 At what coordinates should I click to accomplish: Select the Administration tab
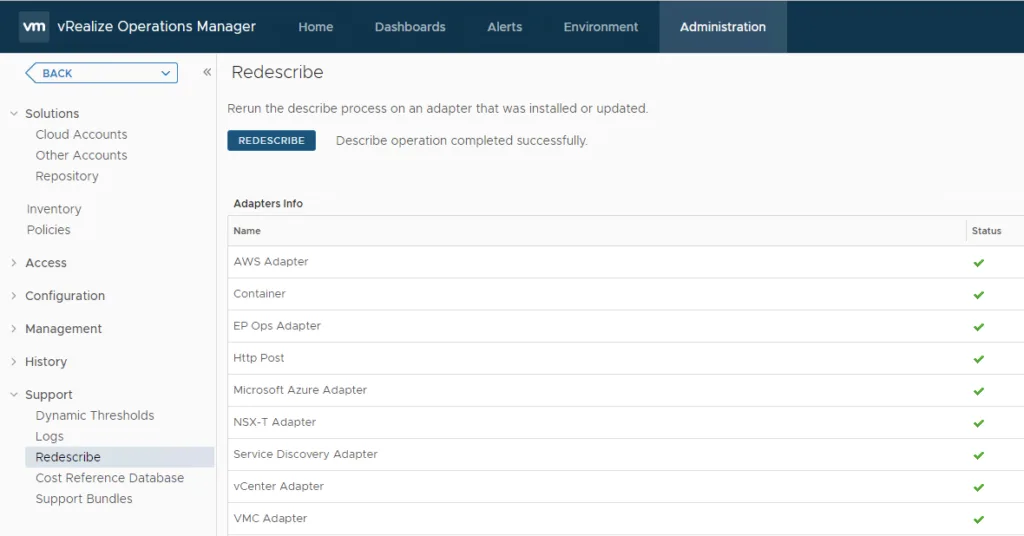[723, 27]
